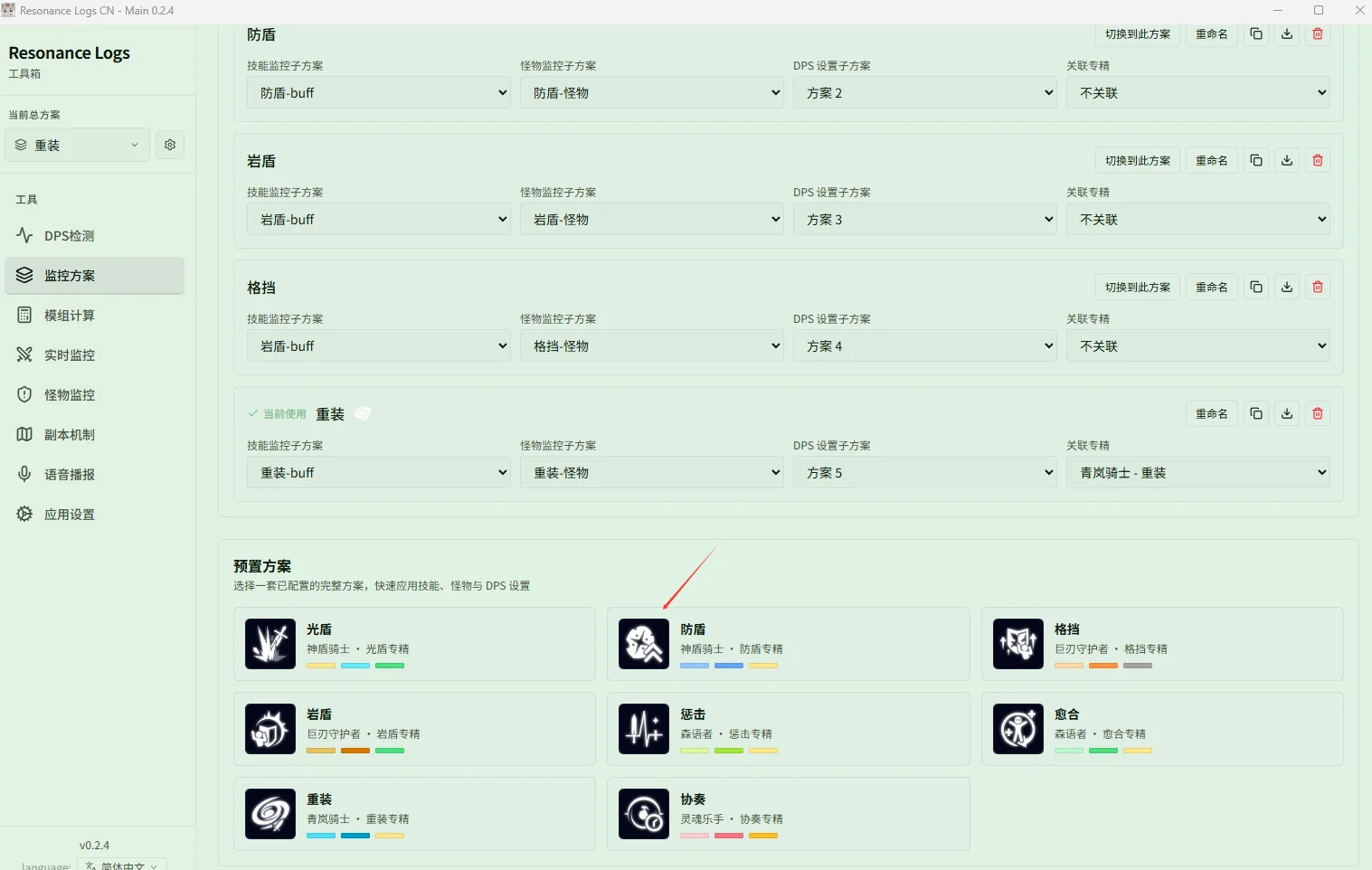Delete the 格挡 scheme
Viewport: 1372px width, 870px height.
(1318, 287)
